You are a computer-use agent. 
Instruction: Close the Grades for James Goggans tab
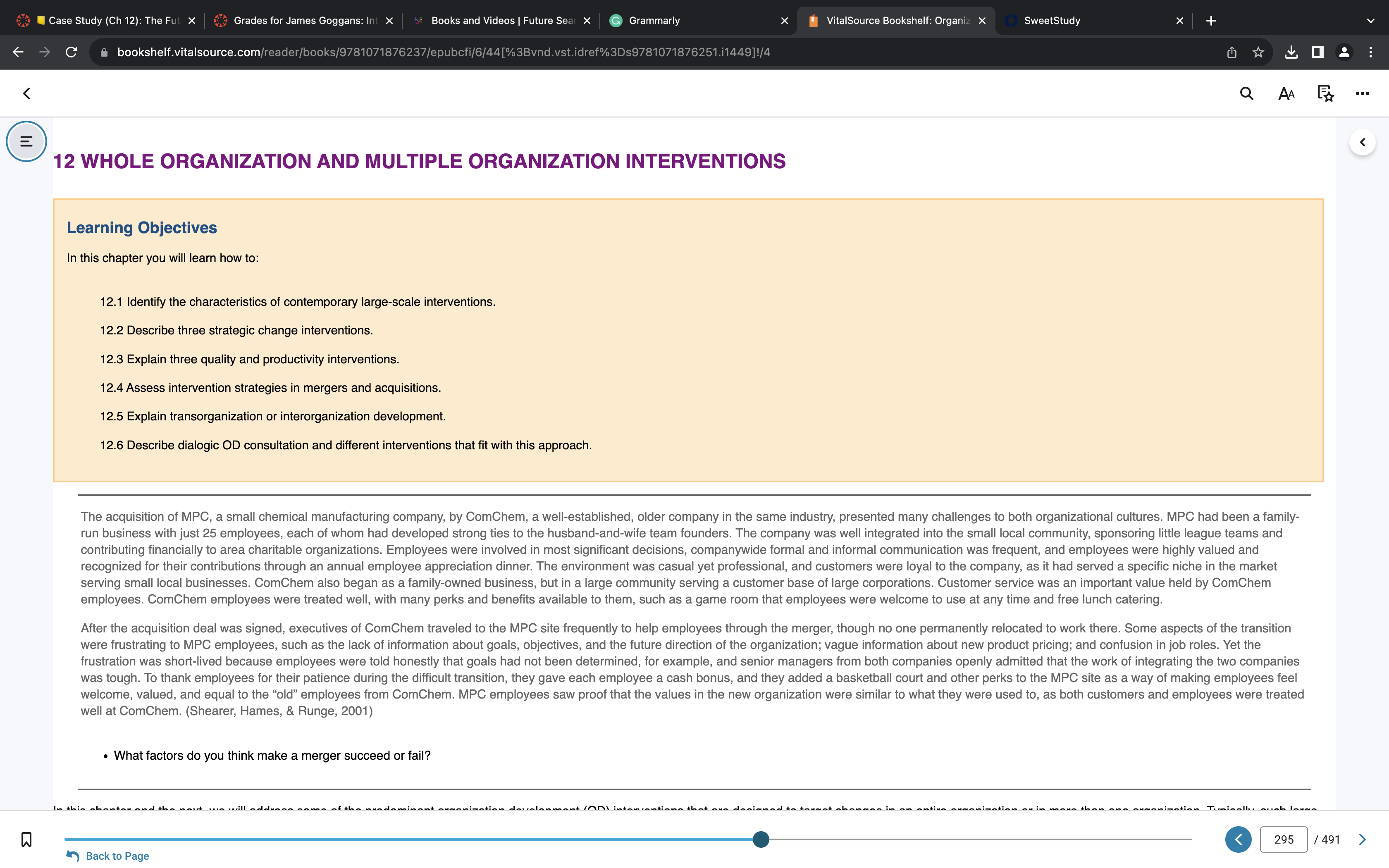[389, 21]
